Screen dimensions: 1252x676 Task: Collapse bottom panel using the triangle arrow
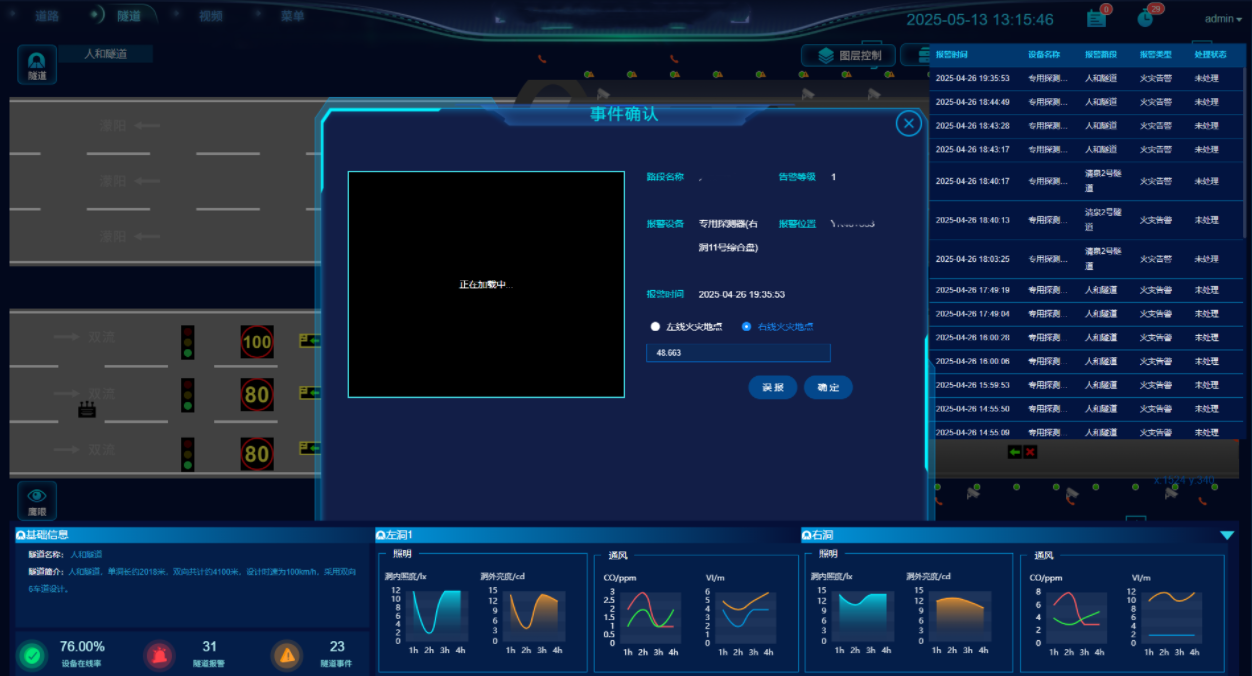1227,535
